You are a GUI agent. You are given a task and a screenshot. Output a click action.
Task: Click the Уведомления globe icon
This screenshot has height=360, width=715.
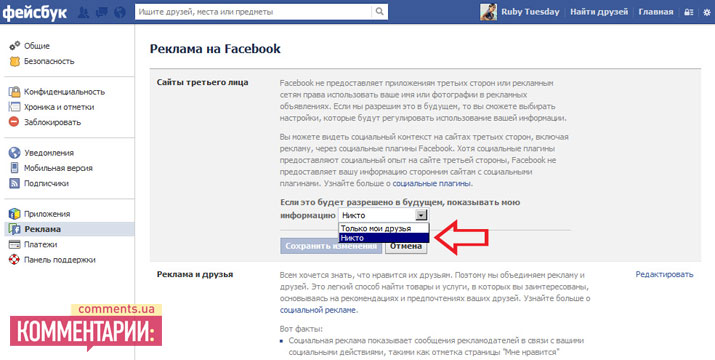15,152
